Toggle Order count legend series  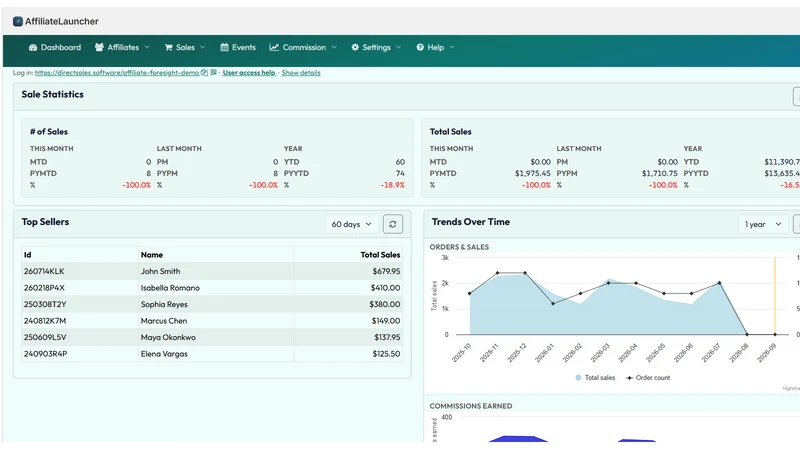[x=648, y=378]
